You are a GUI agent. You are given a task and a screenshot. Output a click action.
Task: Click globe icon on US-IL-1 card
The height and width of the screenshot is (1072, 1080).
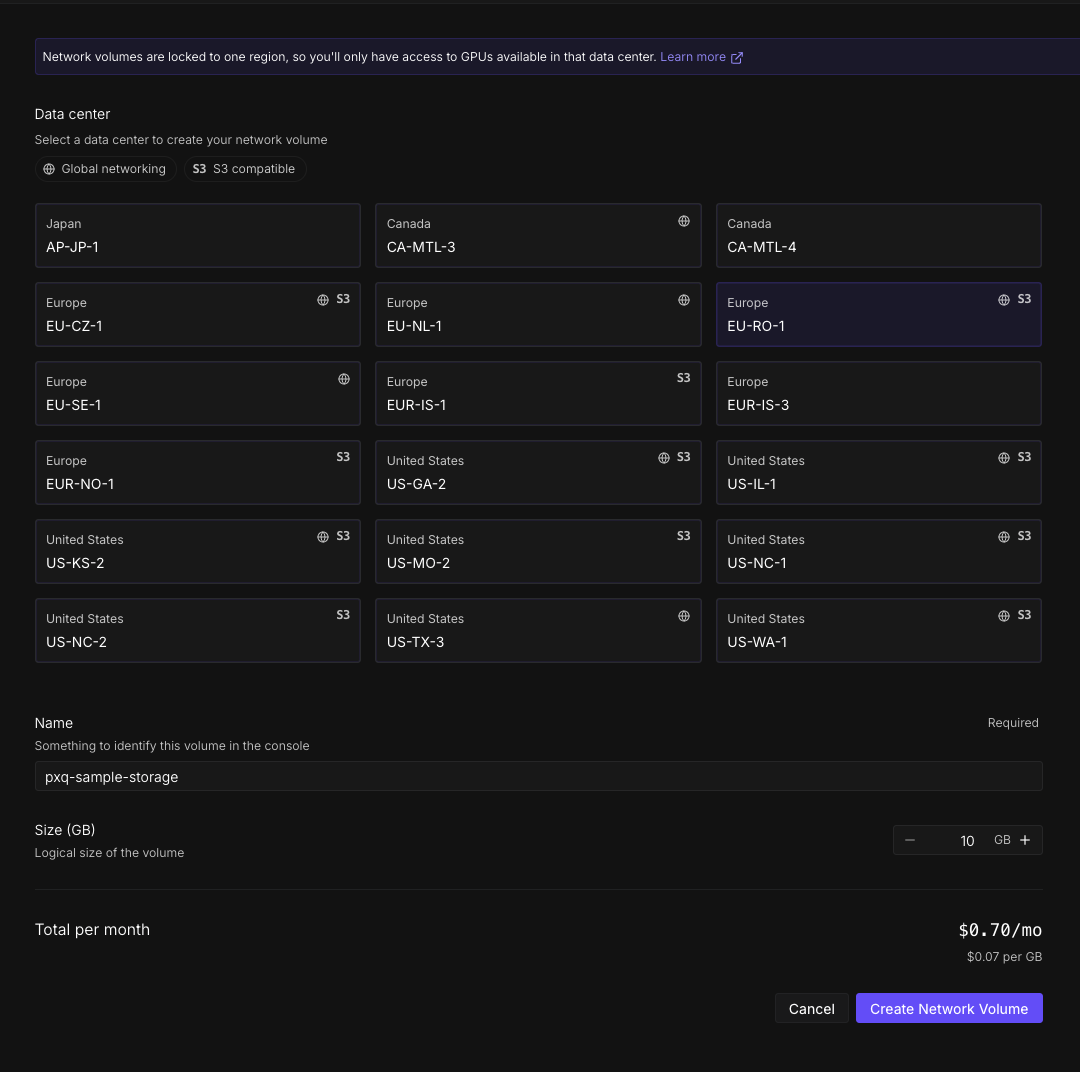pos(1004,458)
